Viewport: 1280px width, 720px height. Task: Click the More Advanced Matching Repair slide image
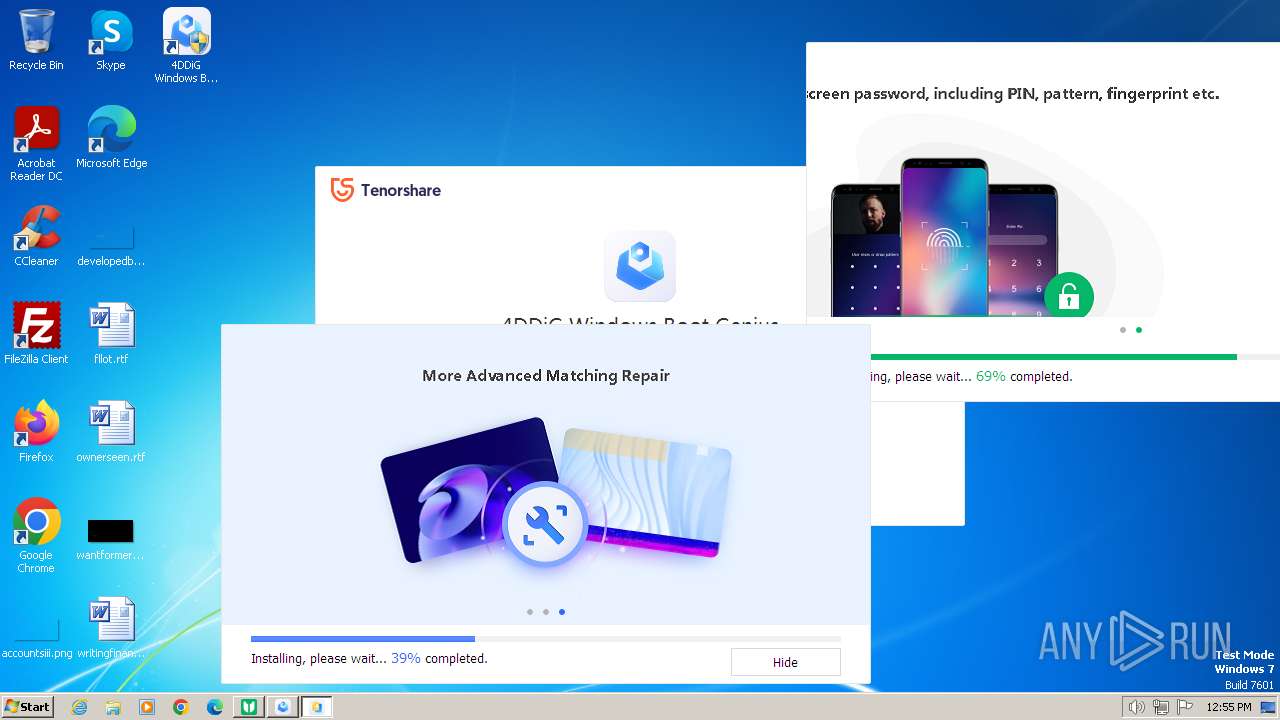556,493
